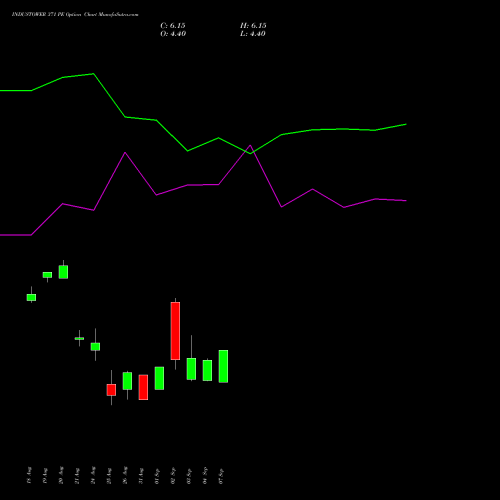Click the 'L: 4.40' low value

(x=253, y=34)
